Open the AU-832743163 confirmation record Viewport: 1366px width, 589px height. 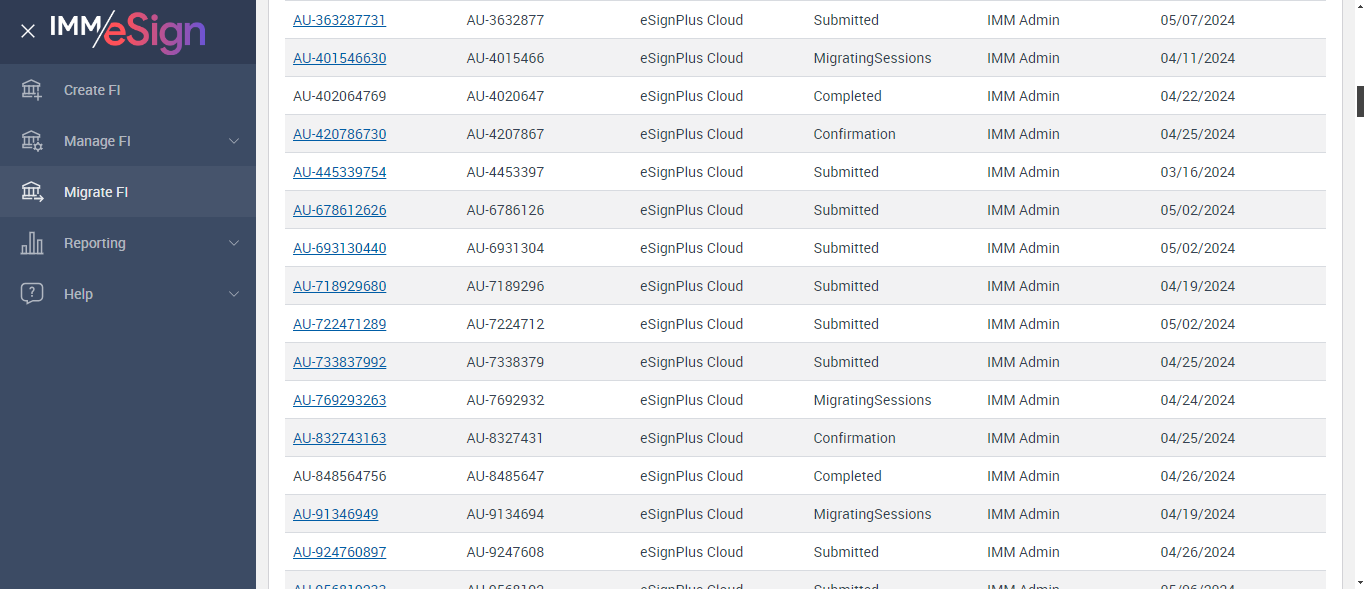pyautogui.click(x=339, y=438)
